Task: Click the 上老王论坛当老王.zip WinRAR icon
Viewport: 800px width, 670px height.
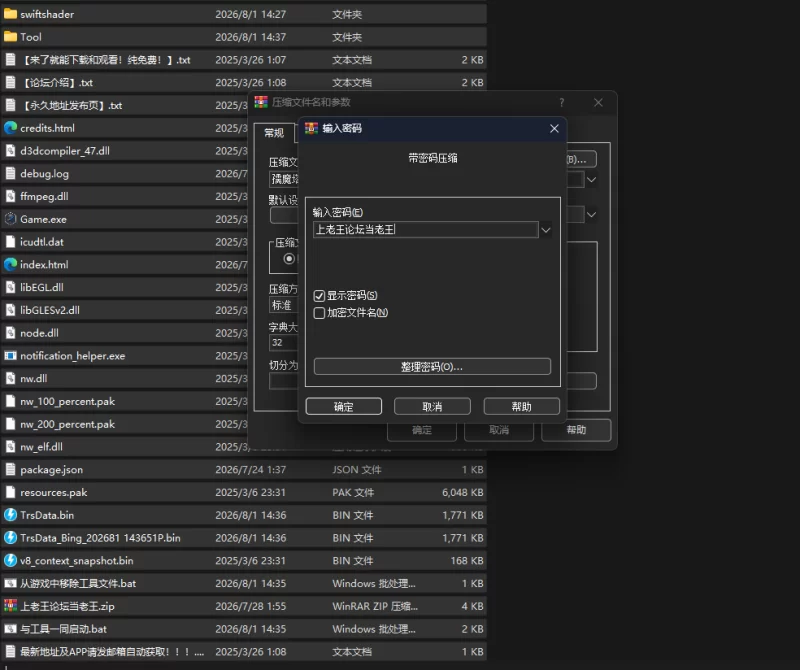Action: click(10, 606)
